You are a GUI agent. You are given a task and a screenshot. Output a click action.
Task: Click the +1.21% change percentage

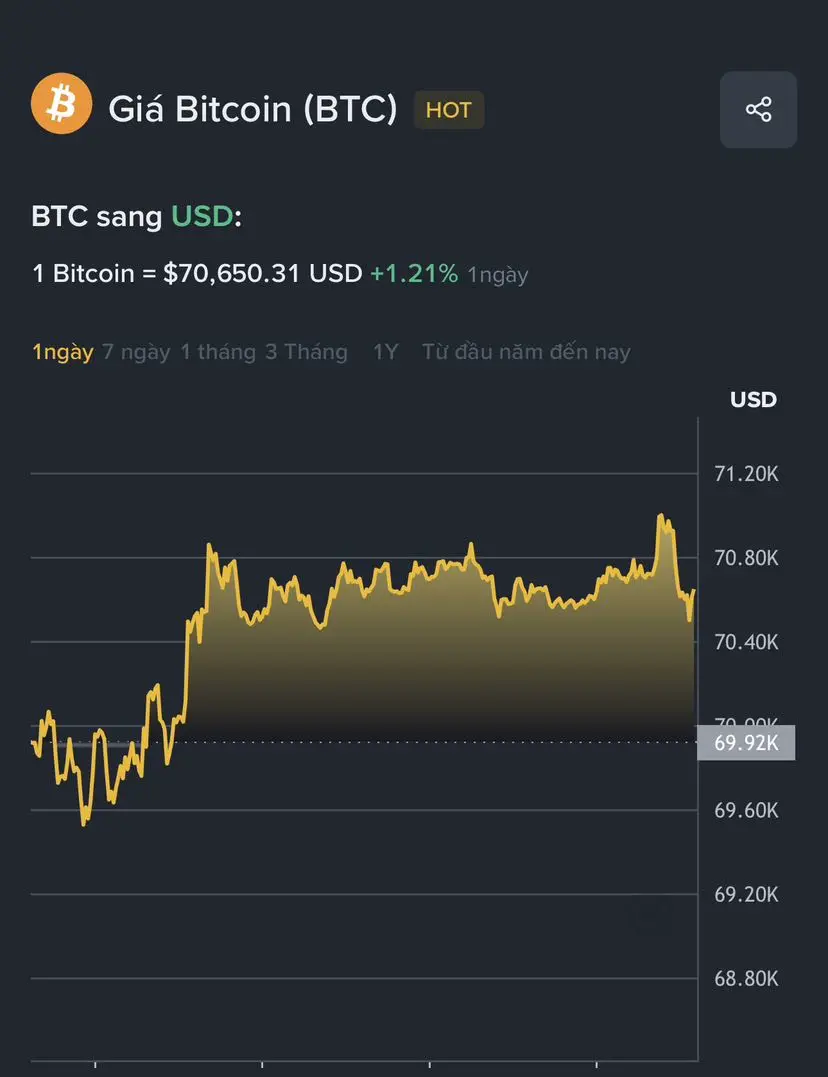tap(414, 274)
